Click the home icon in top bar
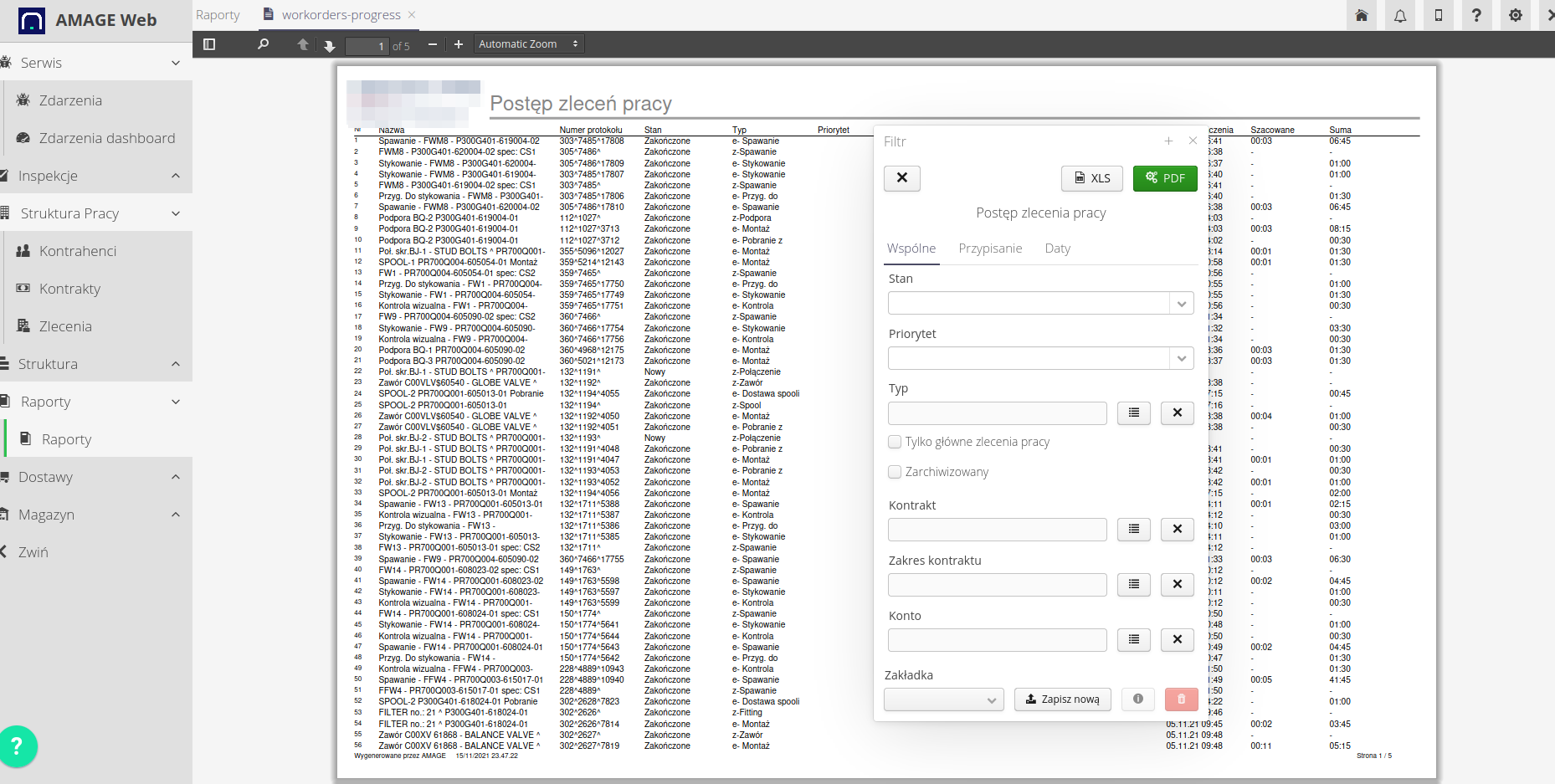 coord(1362,15)
